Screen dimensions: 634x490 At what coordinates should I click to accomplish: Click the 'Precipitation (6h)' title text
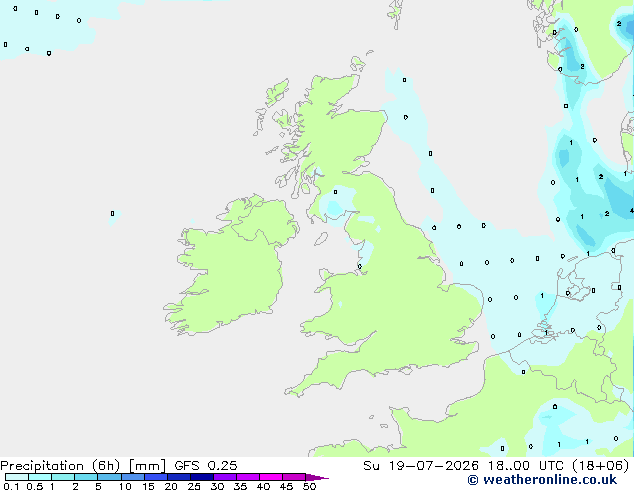click(x=60, y=466)
